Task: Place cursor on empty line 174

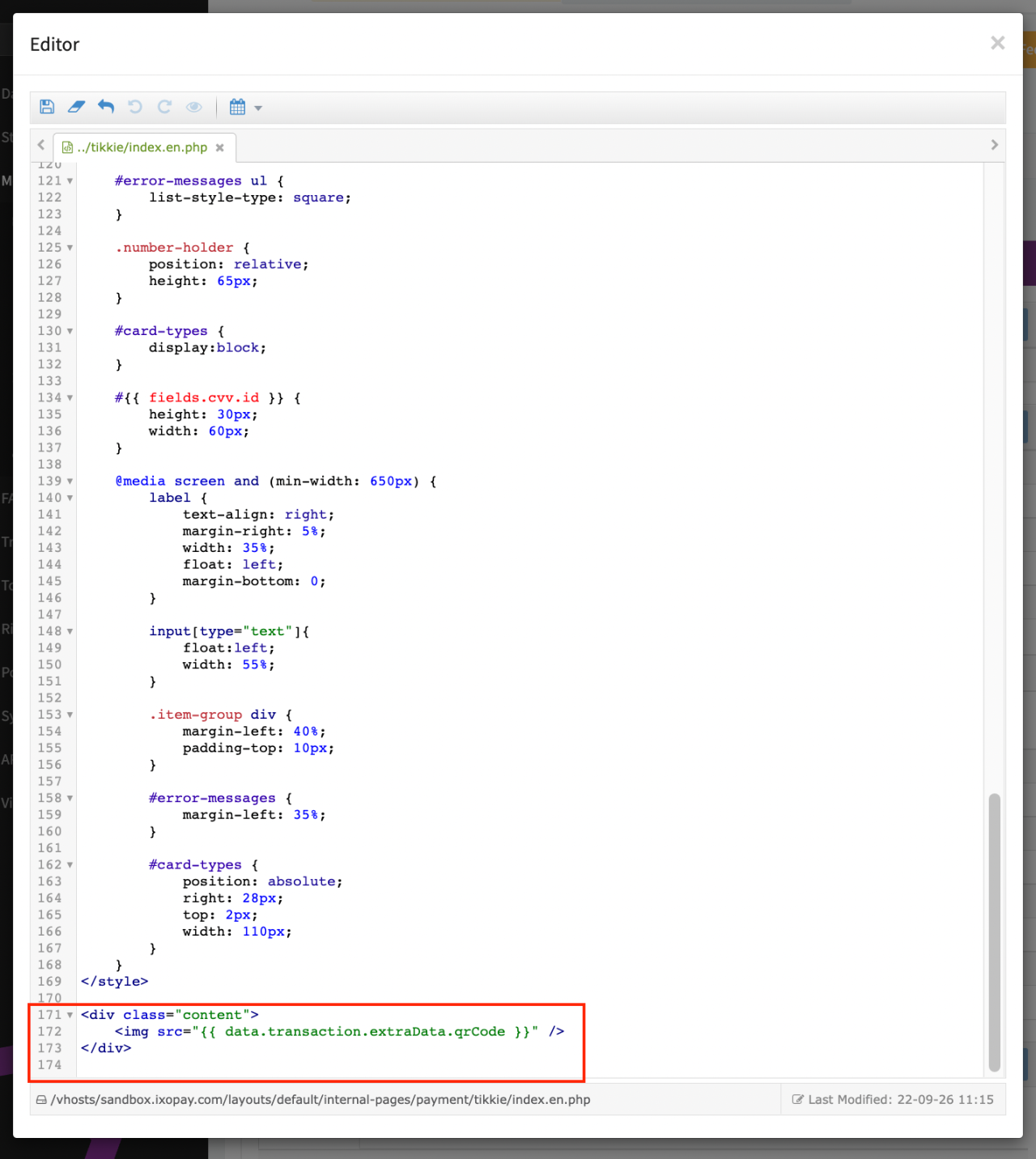Action: pyautogui.click(x=324, y=1065)
